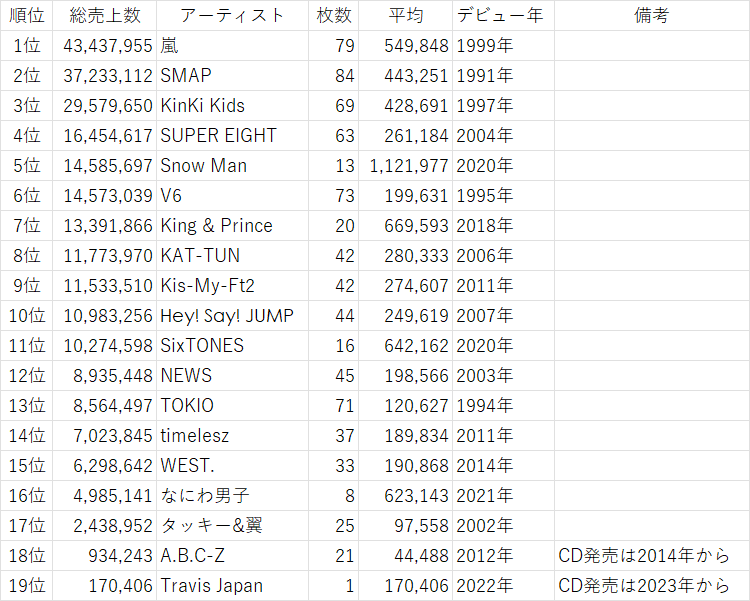Click the artist cell Kis-My-Ft2
This screenshot has width=750, height=601.
pyautogui.click(x=232, y=286)
